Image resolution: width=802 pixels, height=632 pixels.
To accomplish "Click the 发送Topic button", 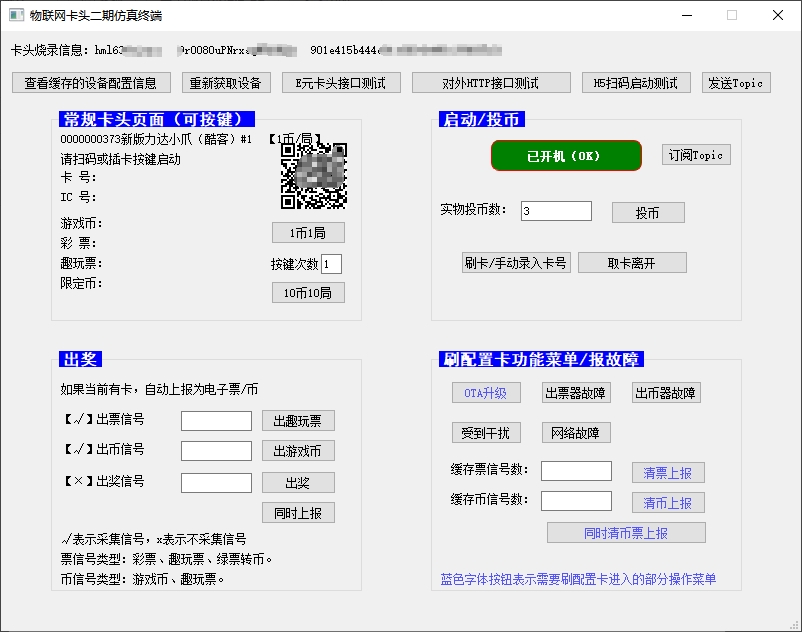I will pos(736,83).
